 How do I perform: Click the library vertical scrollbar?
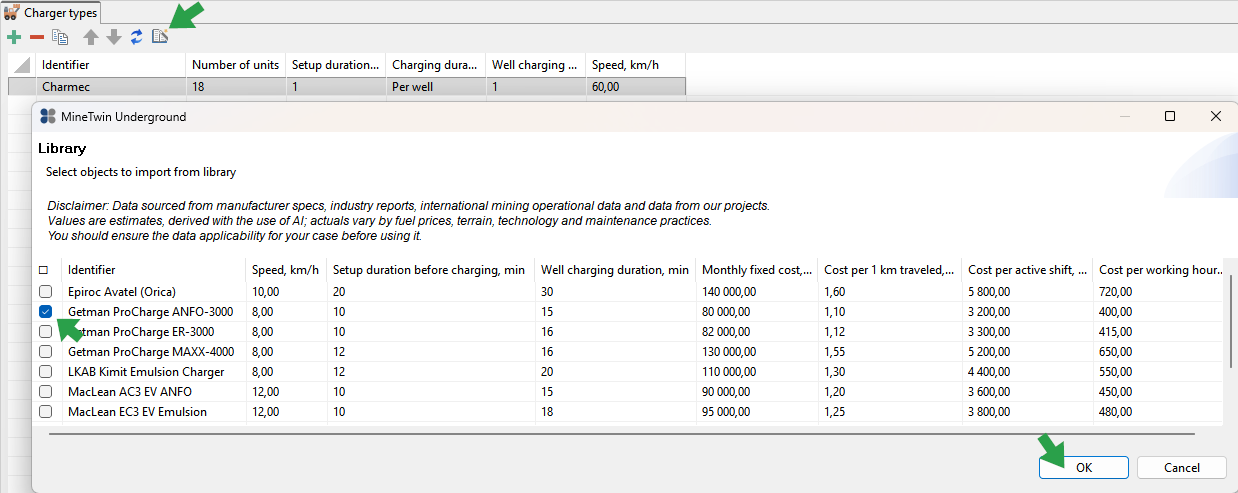pos(1231,322)
